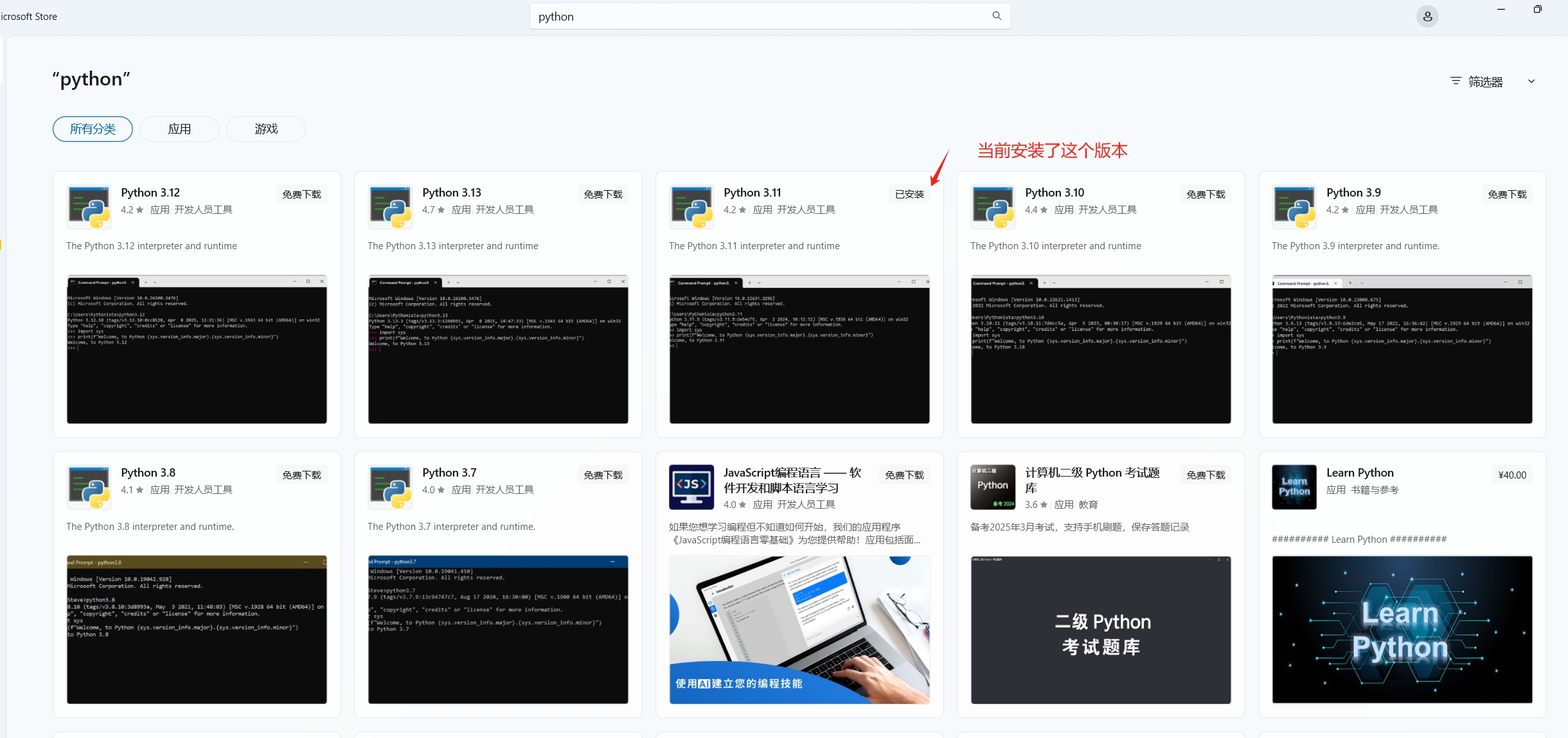Click the search magnifier icon
This screenshot has height=738, width=1568.
click(x=997, y=16)
